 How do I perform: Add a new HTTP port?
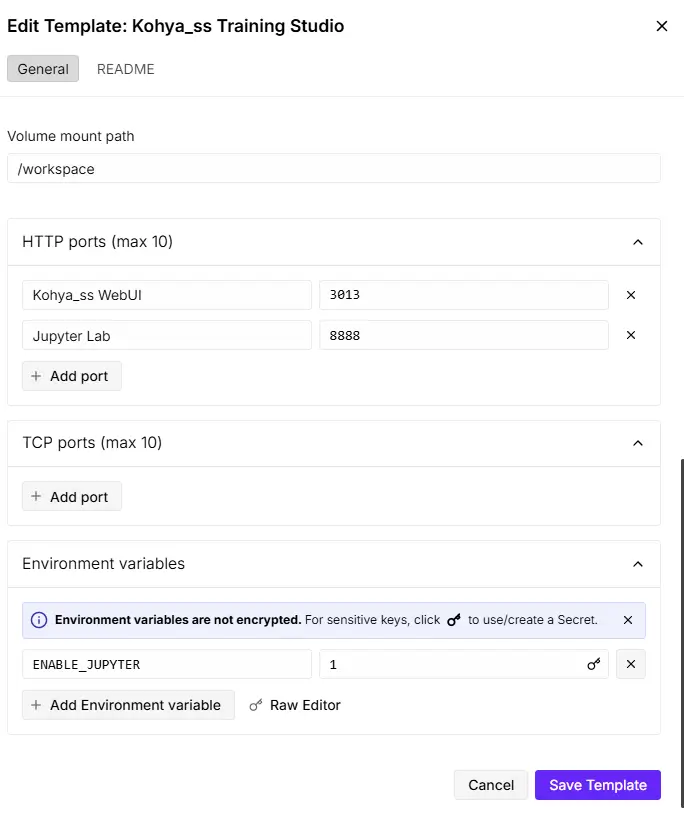click(71, 376)
